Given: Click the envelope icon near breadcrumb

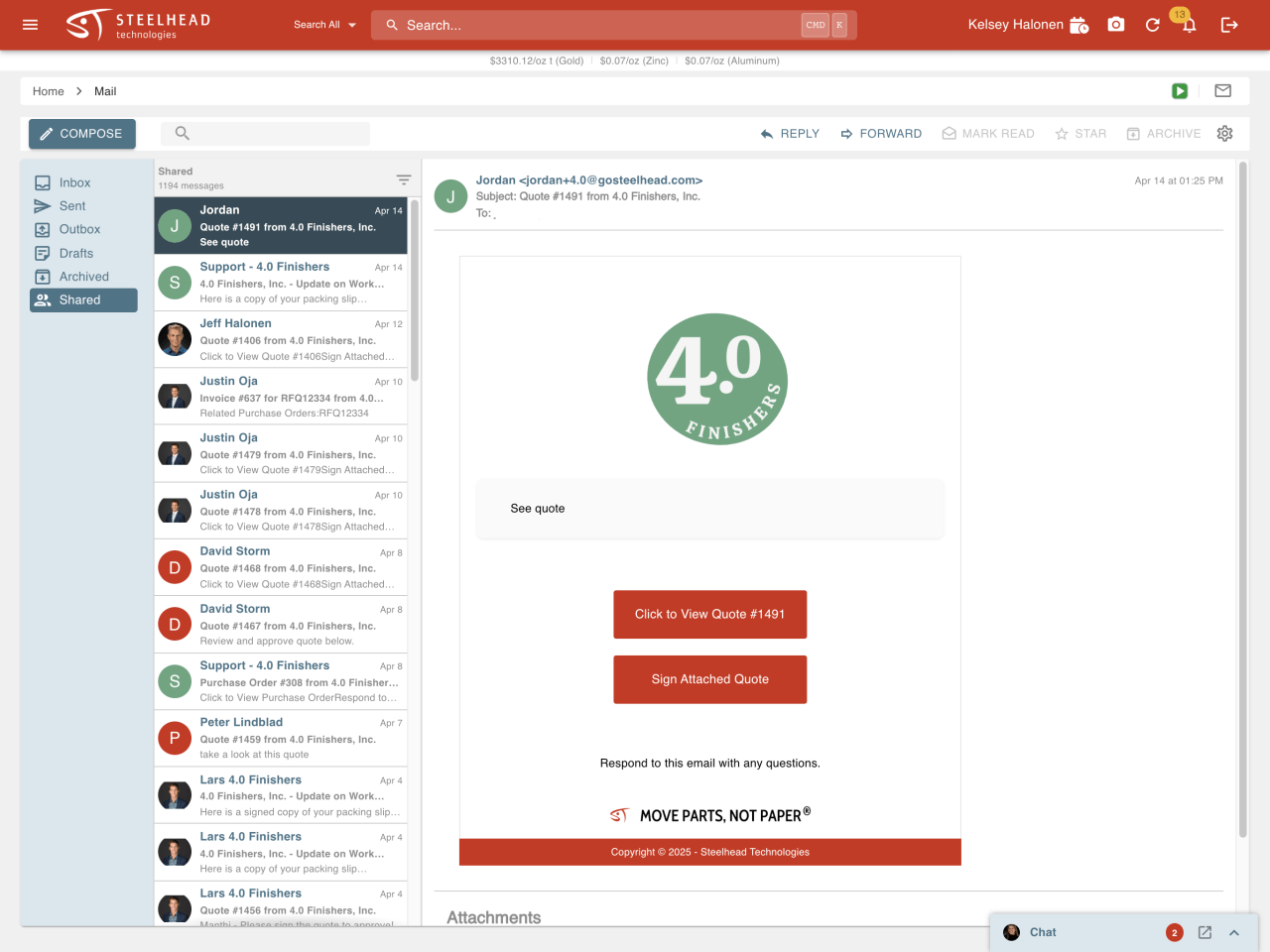Looking at the screenshot, I should (x=1222, y=91).
